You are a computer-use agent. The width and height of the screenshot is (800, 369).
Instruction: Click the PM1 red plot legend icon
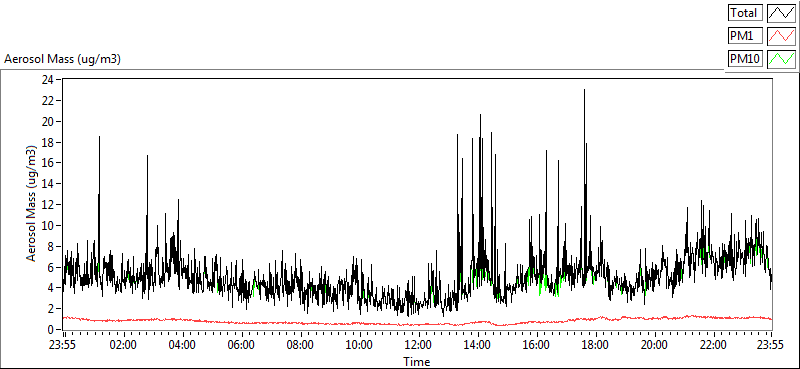[781, 36]
